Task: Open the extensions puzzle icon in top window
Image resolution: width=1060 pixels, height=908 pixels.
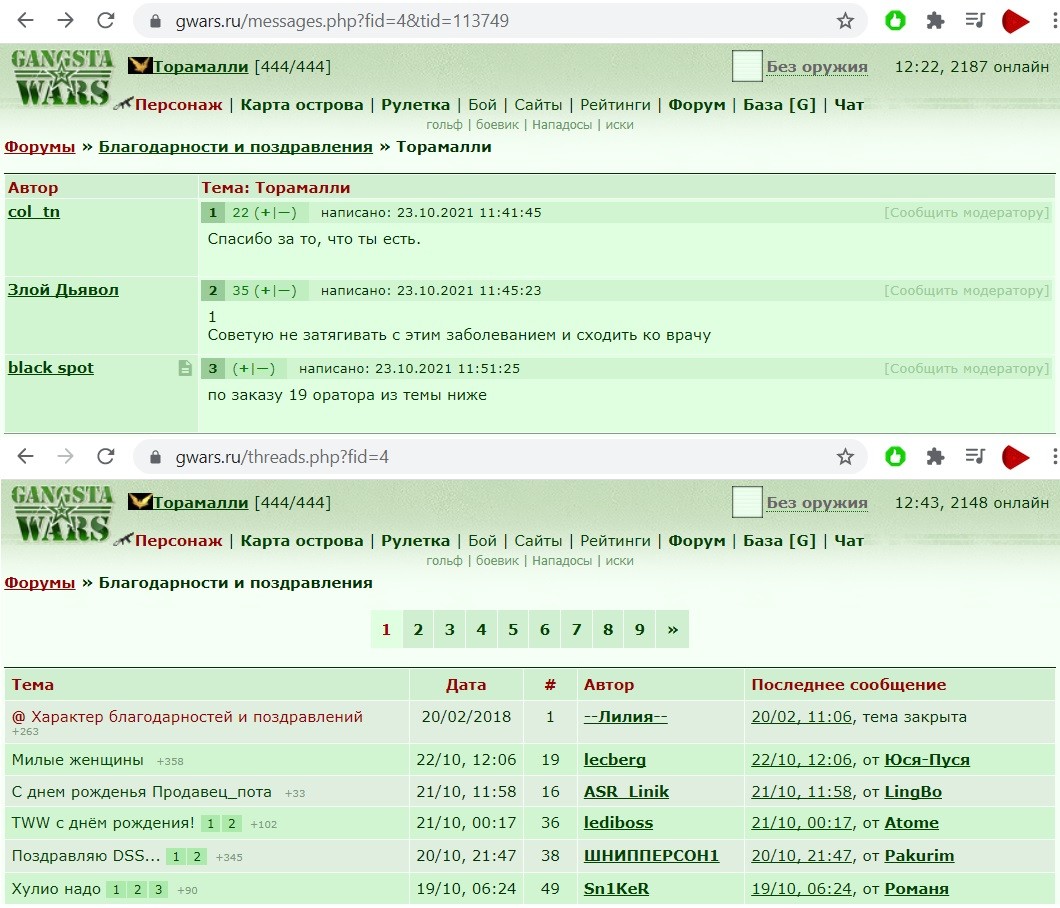Action: [935, 21]
